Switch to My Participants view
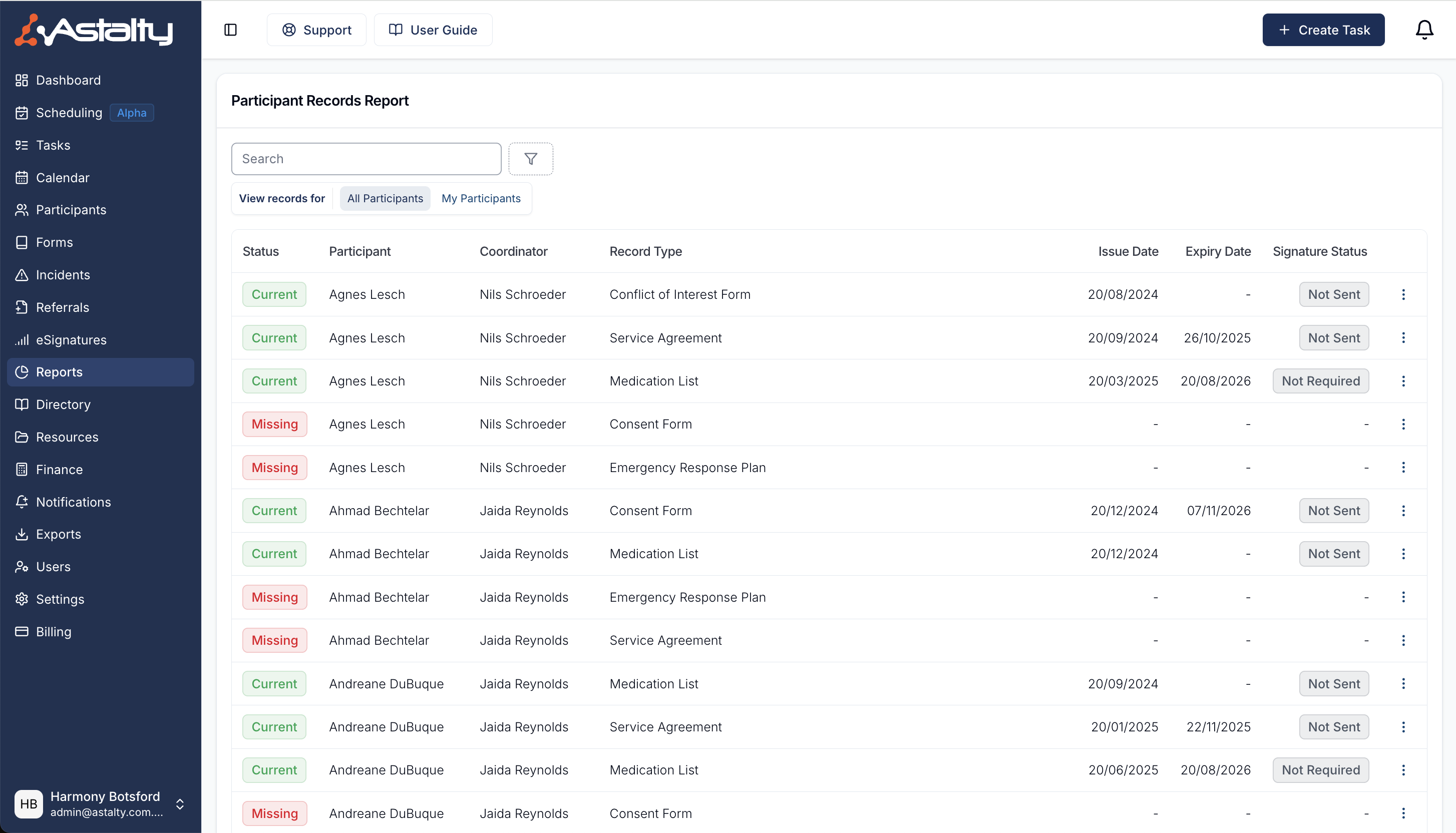This screenshot has height=833, width=1456. [481, 199]
